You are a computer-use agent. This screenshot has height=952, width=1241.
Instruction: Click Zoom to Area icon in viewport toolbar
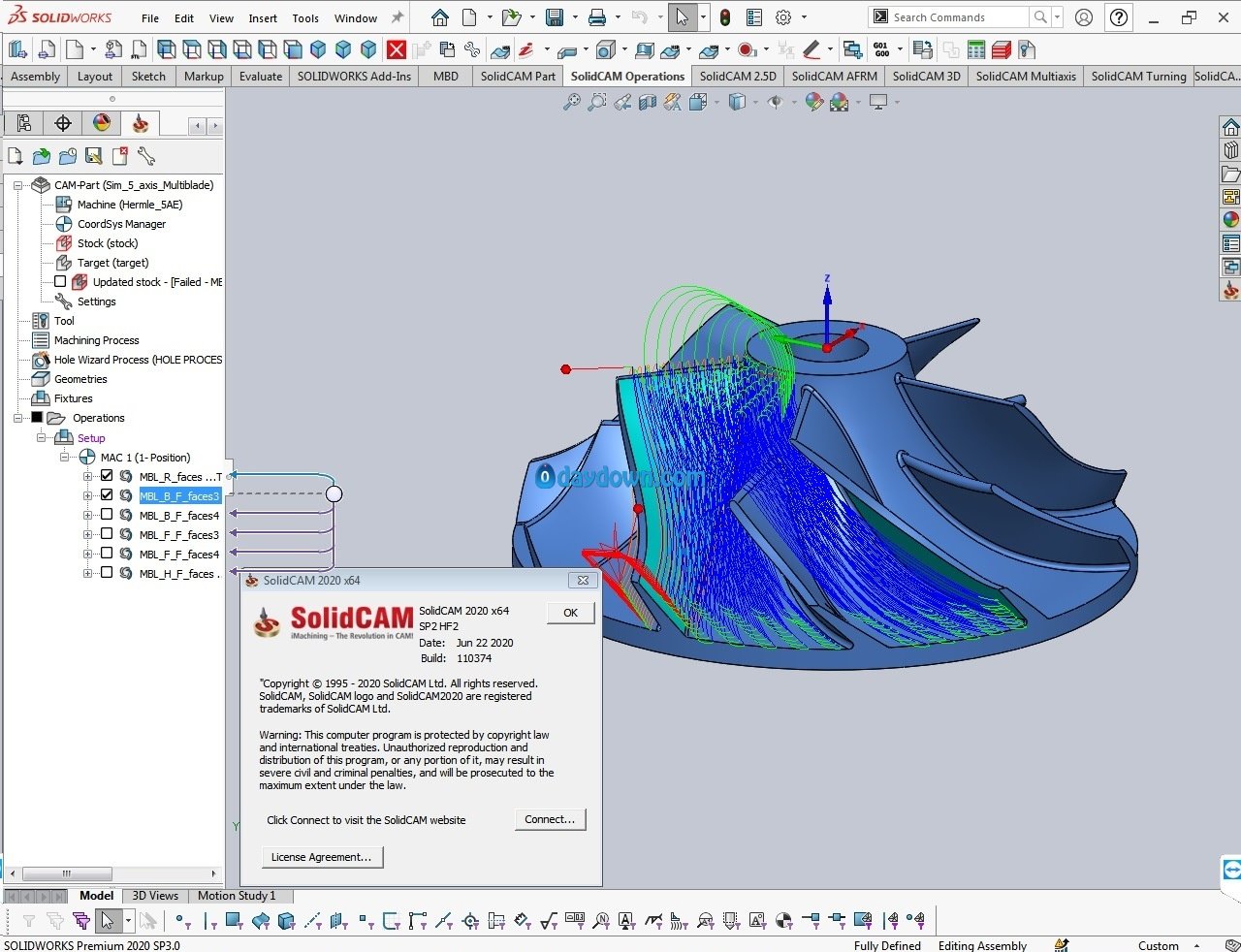597,102
